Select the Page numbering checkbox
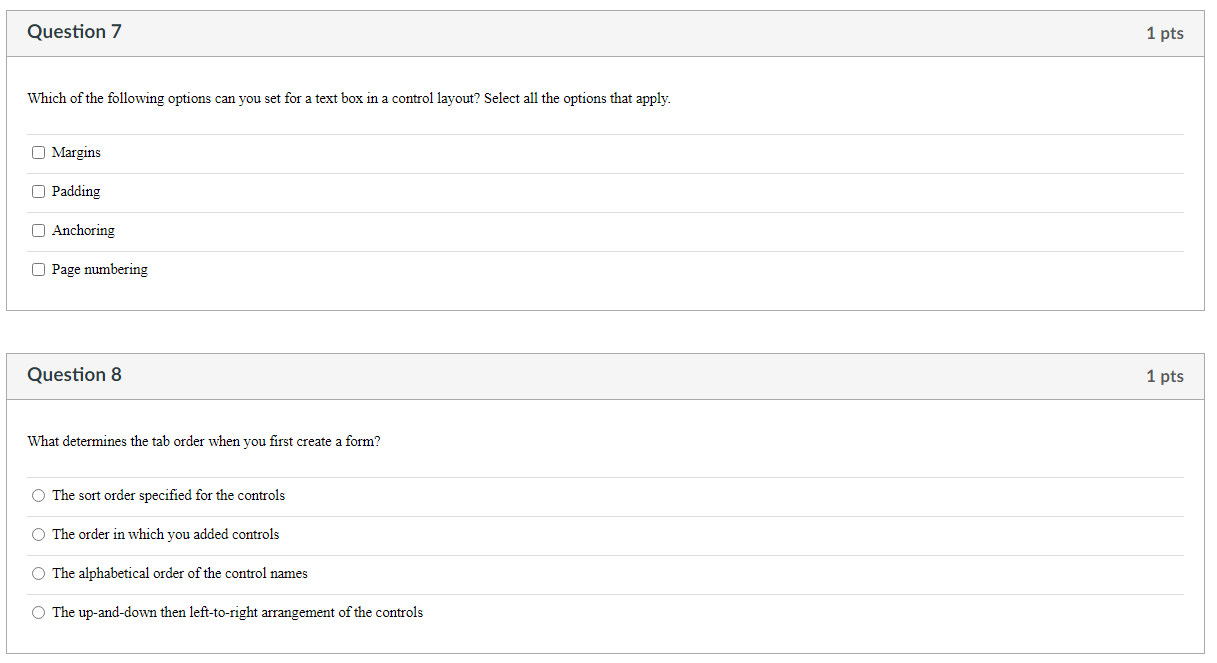This screenshot has height=663, width=1217. click(x=38, y=270)
